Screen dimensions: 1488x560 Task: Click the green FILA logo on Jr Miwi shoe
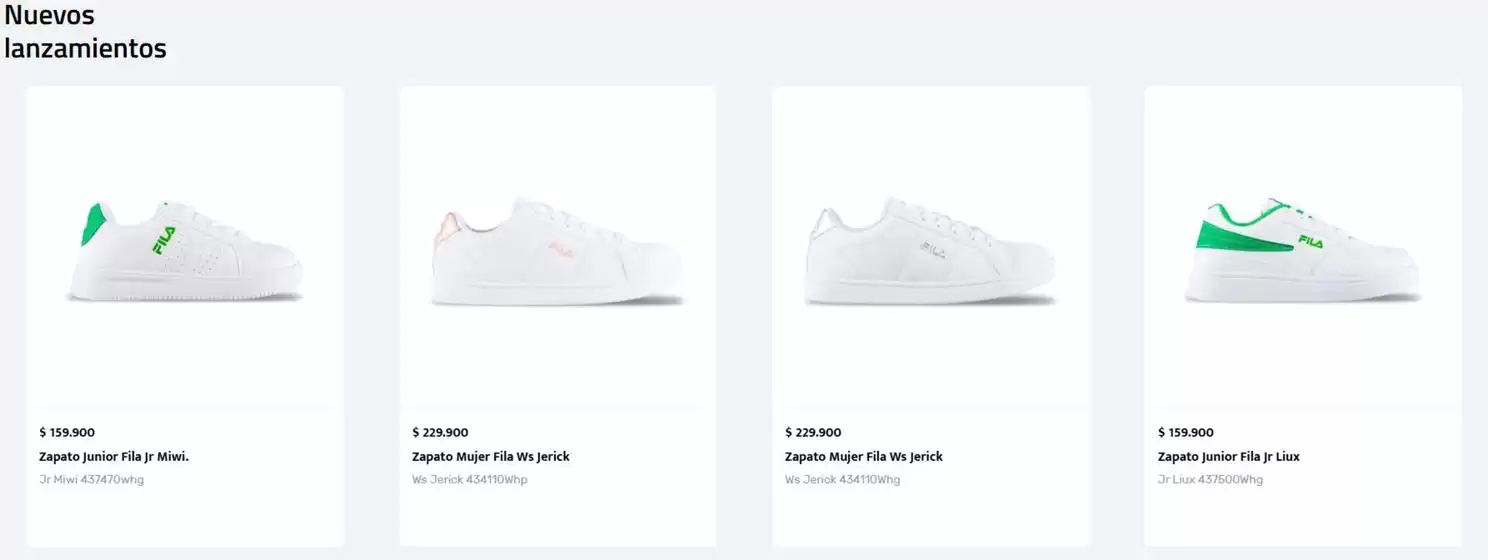pyautogui.click(x=164, y=240)
